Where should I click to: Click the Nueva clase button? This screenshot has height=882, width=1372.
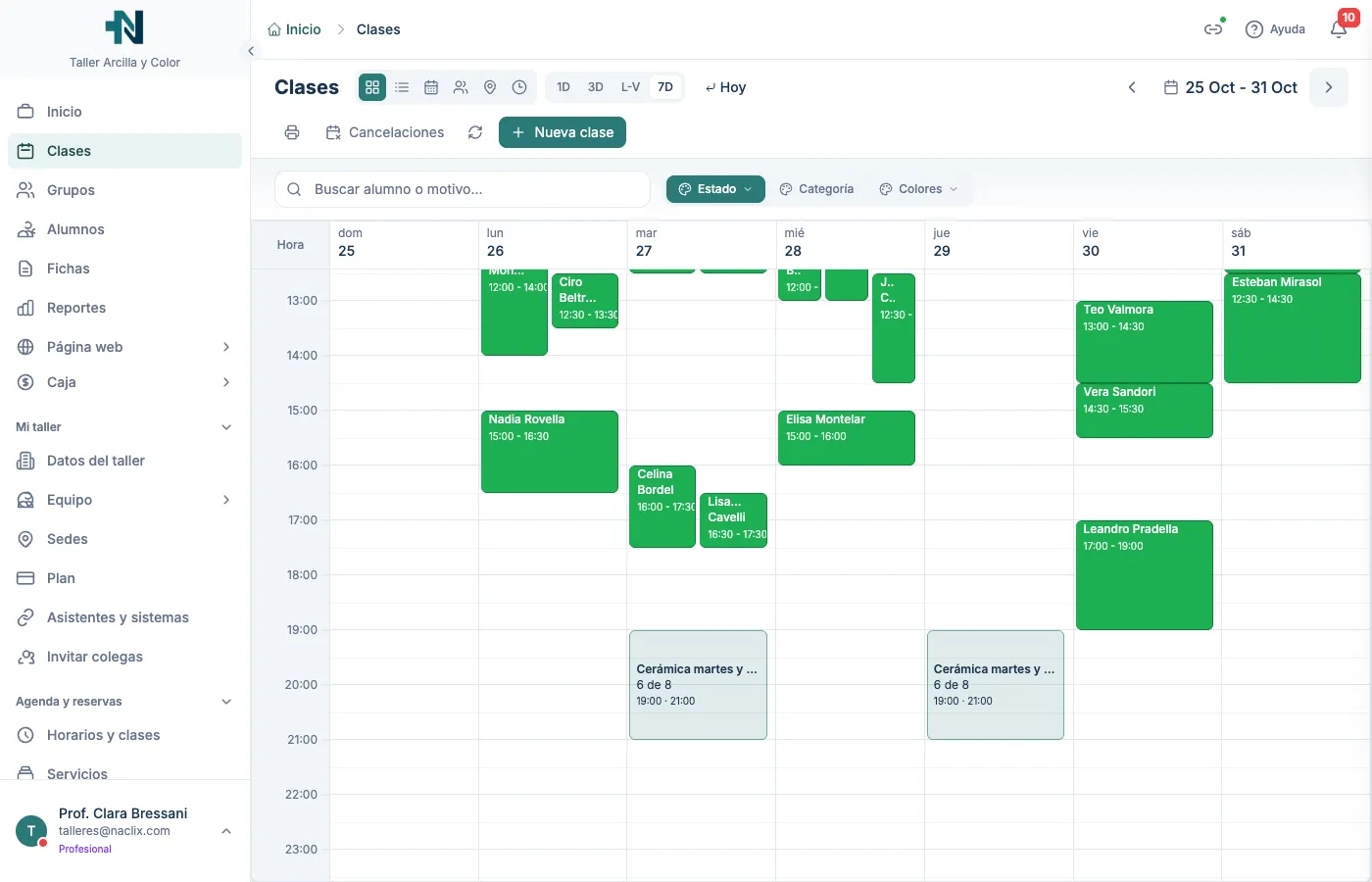pos(563,132)
